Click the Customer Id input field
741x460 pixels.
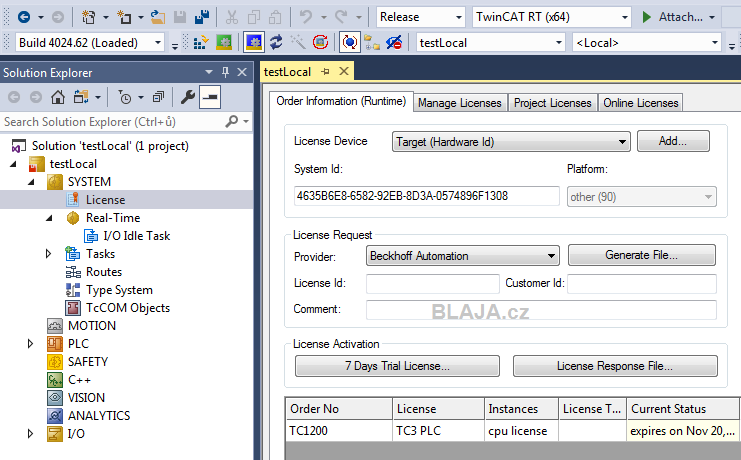tap(642, 284)
